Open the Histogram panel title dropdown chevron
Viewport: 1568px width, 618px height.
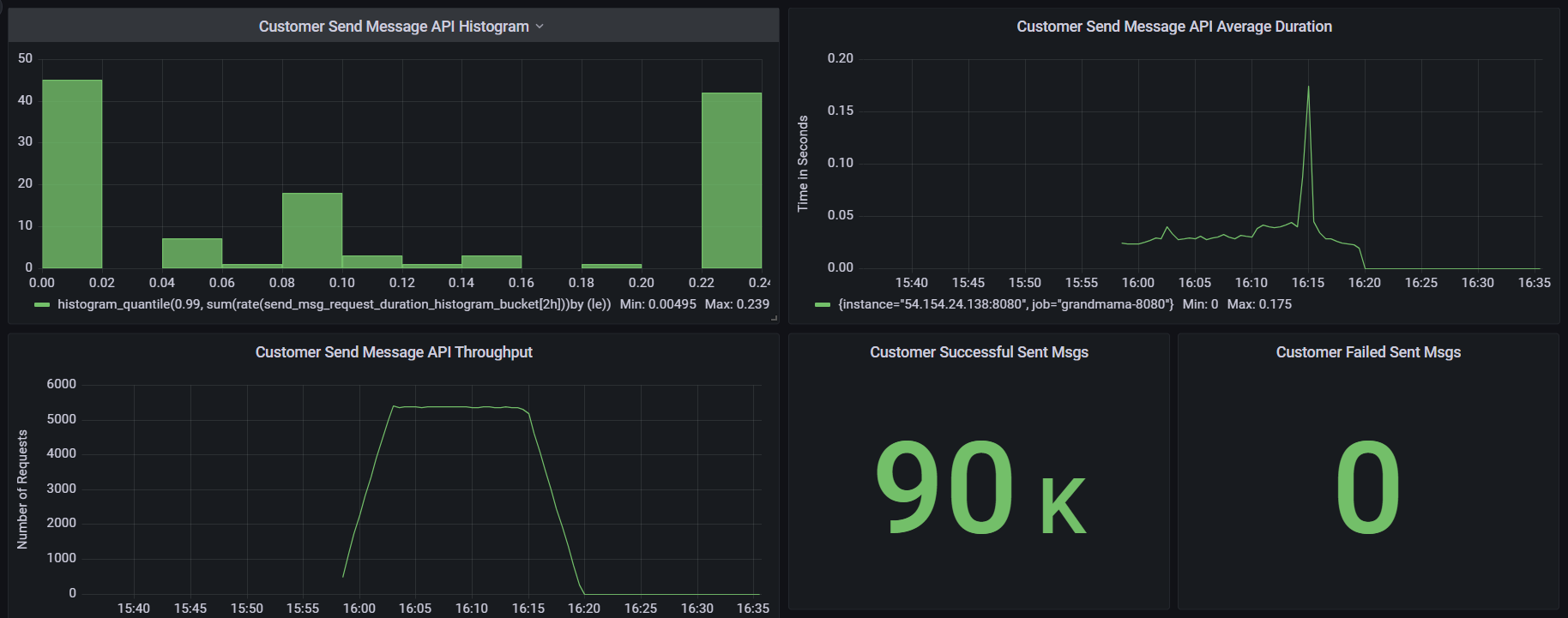pyautogui.click(x=540, y=27)
